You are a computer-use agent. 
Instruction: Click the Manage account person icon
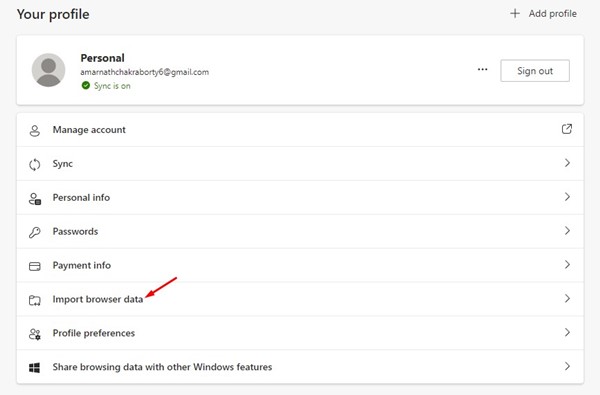tap(34, 131)
